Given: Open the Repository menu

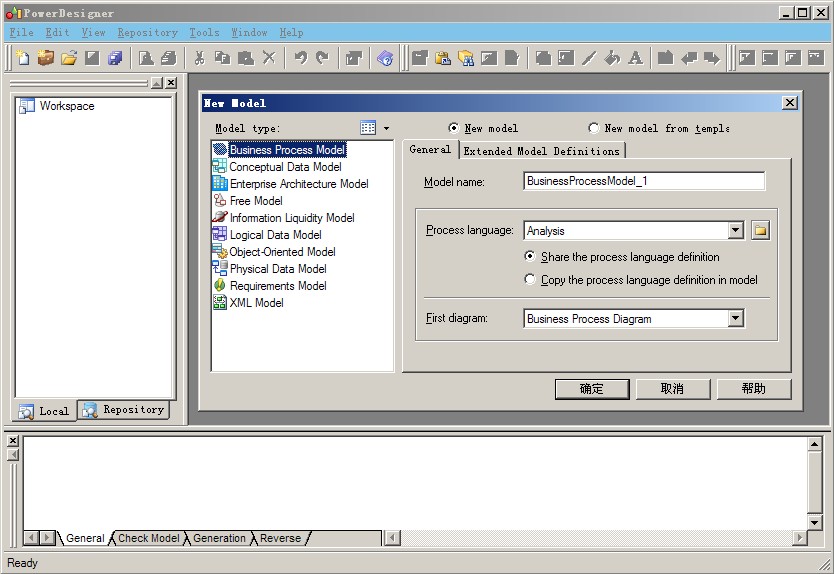Looking at the screenshot, I should tap(147, 32).
